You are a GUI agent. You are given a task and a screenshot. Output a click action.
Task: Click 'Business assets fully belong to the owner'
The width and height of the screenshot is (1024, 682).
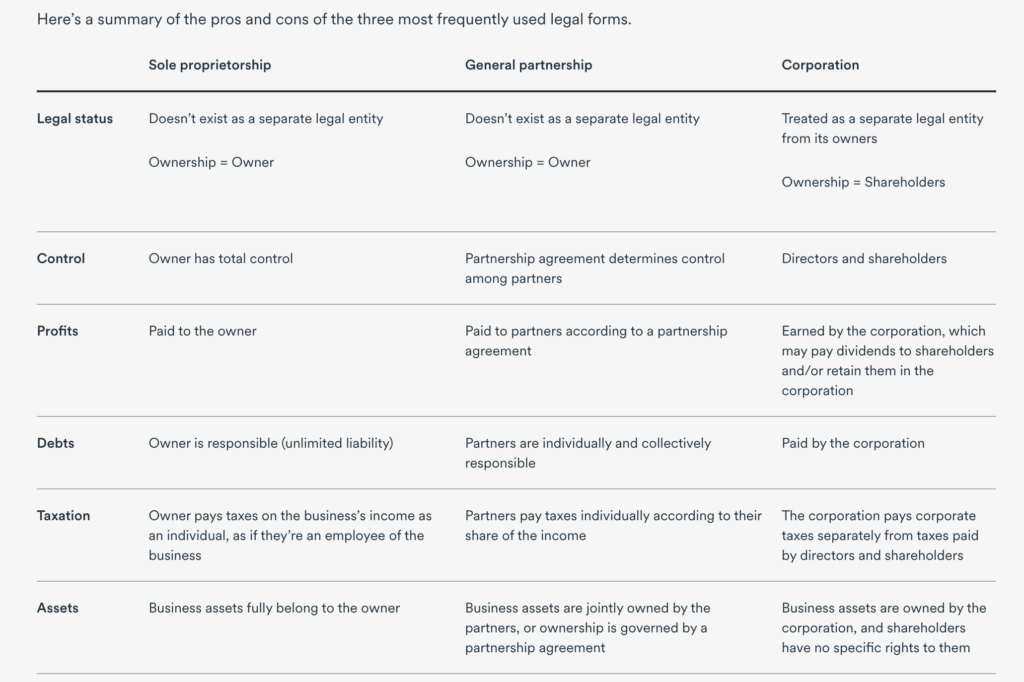coord(274,608)
